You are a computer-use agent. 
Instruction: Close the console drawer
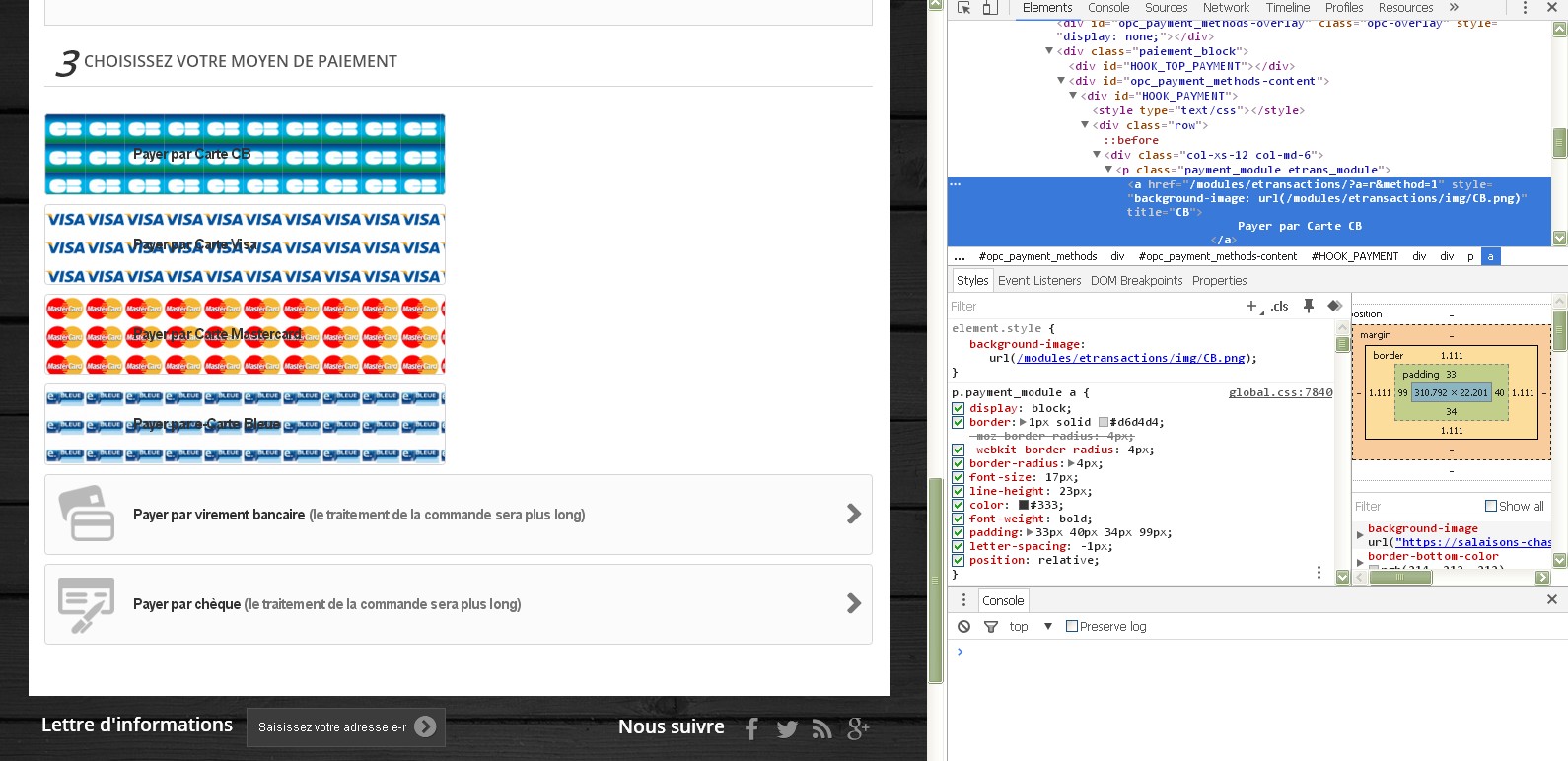tap(1551, 599)
